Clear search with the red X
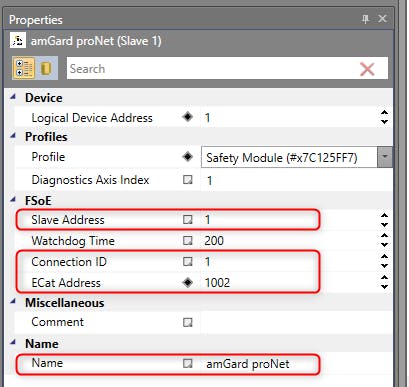The width and height of the screenshot is (409, 387). tap(367, 69)
